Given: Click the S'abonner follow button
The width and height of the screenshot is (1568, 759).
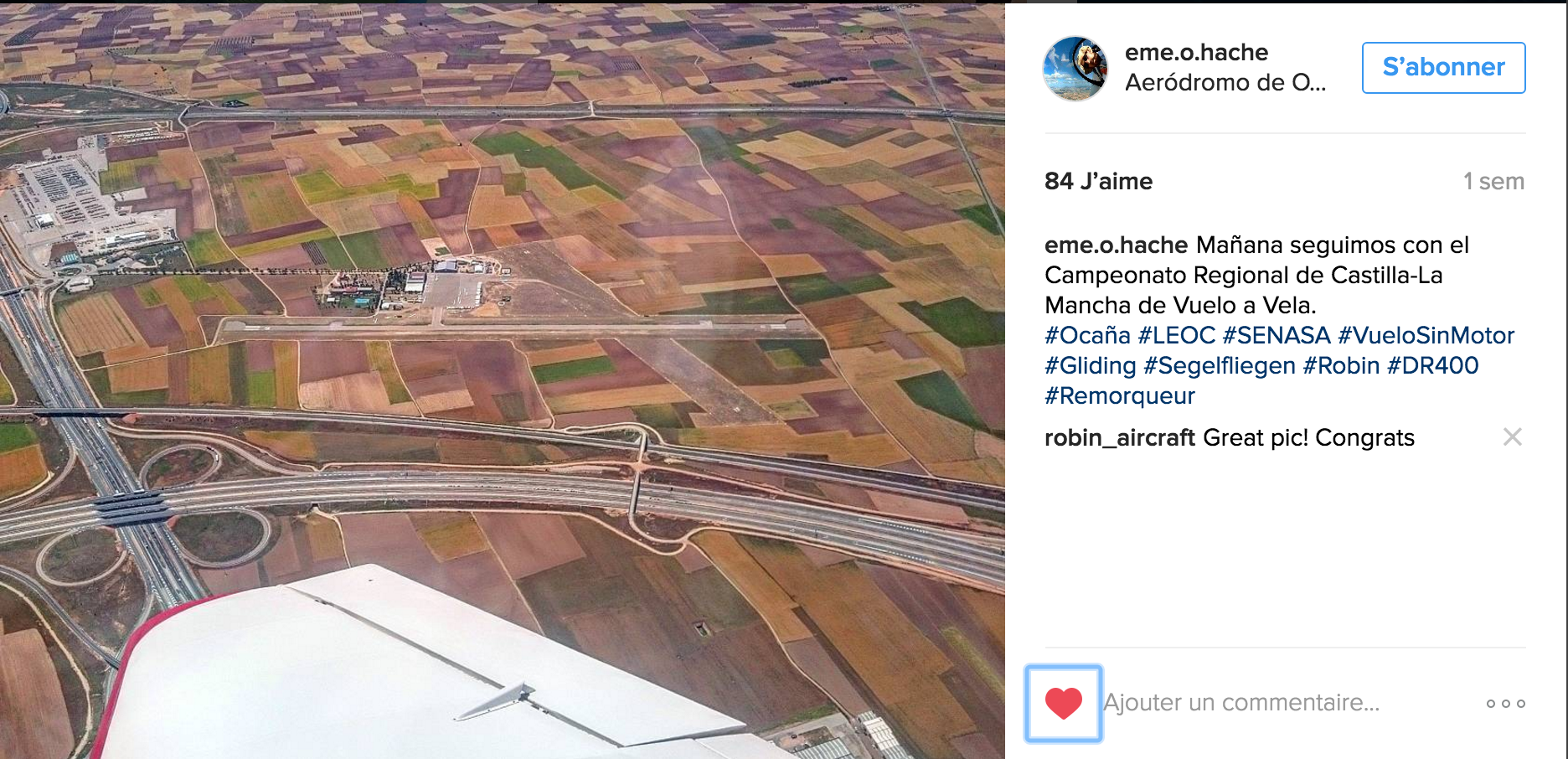Looking at the screenshot, I should [x=1443, y=67].
